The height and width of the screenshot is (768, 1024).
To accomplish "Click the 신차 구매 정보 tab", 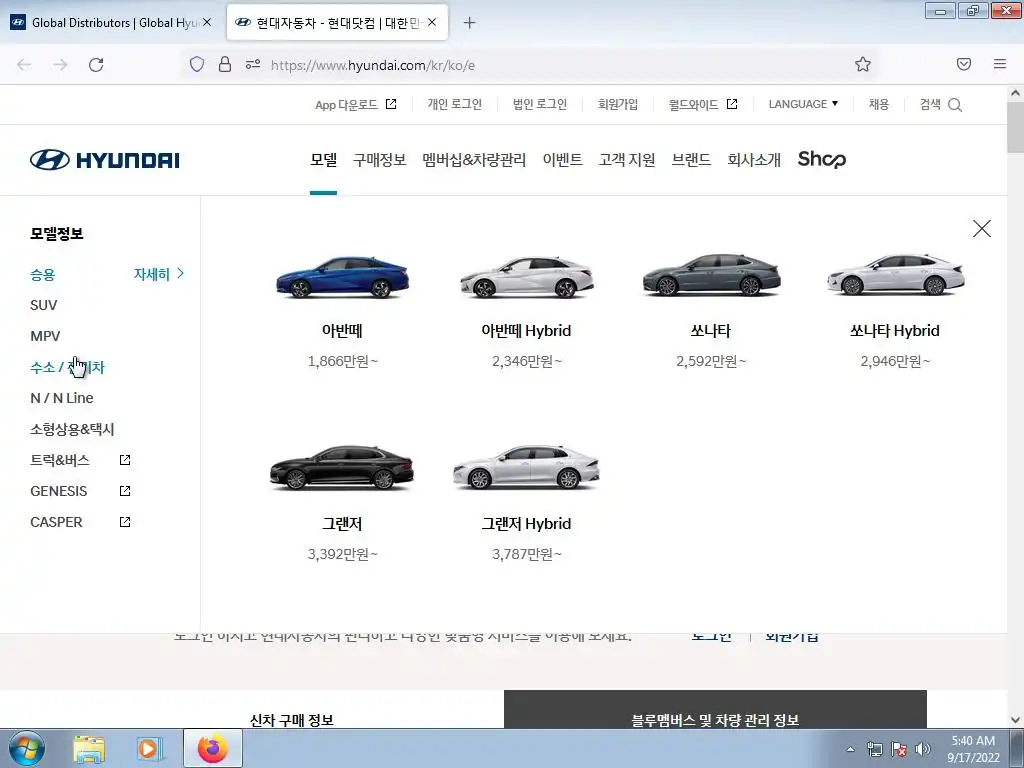I will coord(291,720).
